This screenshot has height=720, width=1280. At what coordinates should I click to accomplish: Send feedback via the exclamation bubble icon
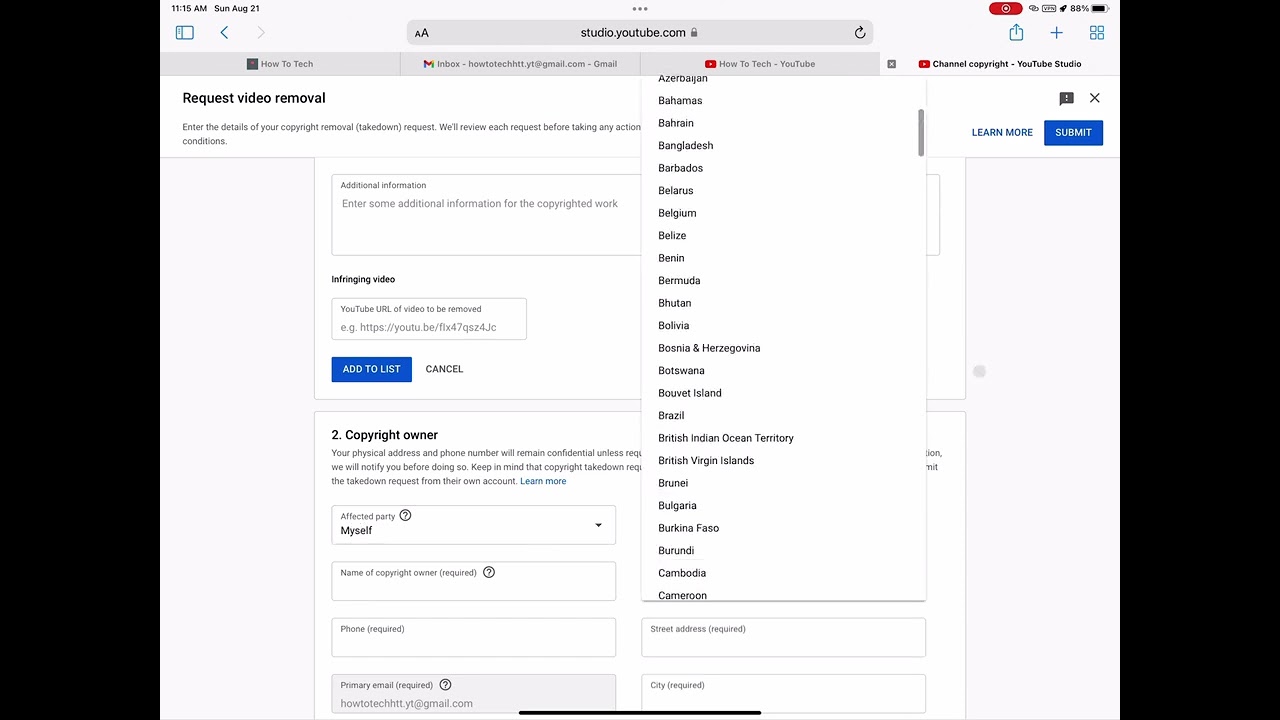pyautogui.click(x=1066, y=98)
